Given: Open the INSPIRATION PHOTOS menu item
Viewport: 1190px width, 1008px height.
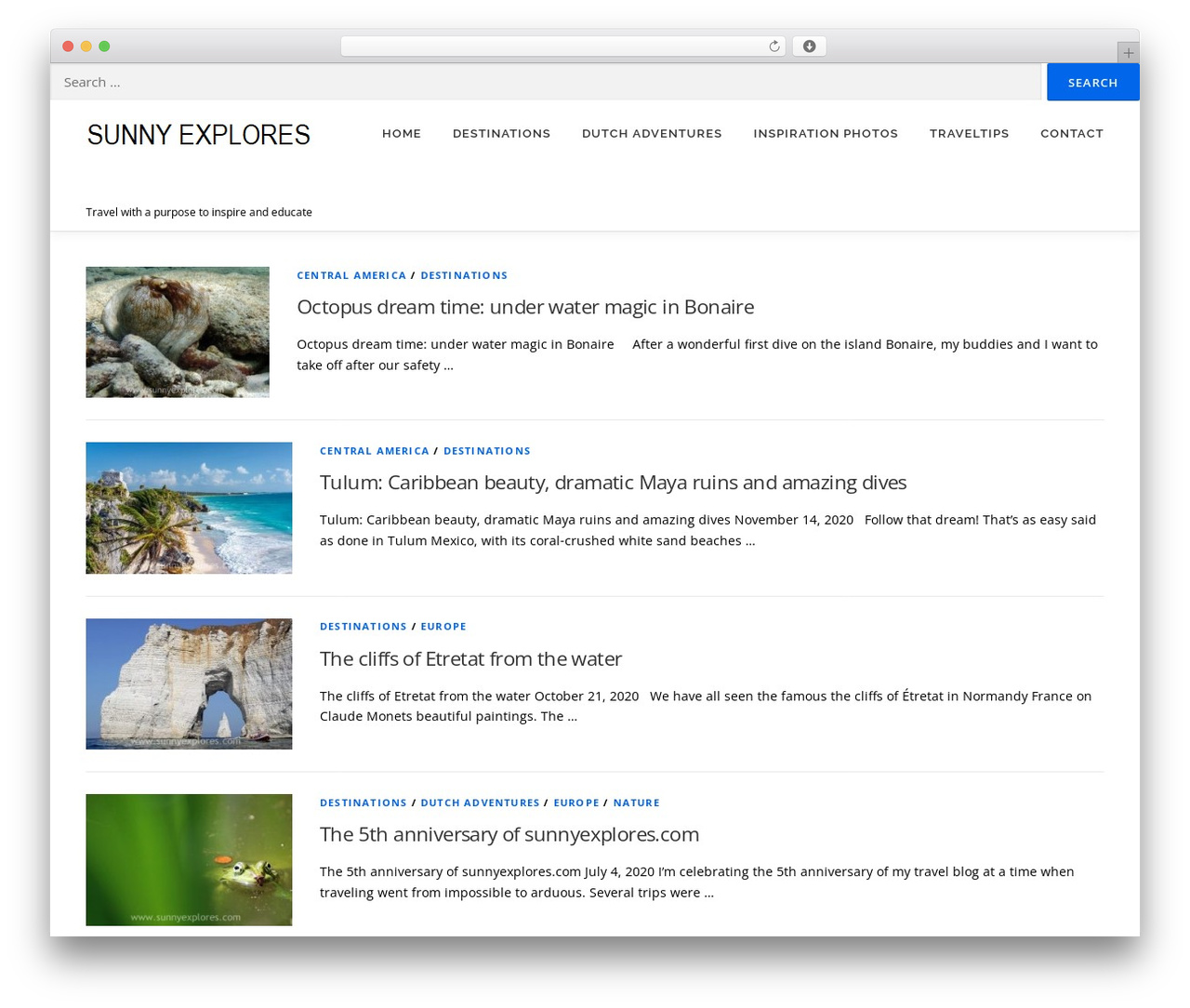Looking at the screenshot, I should coord(826,133).
